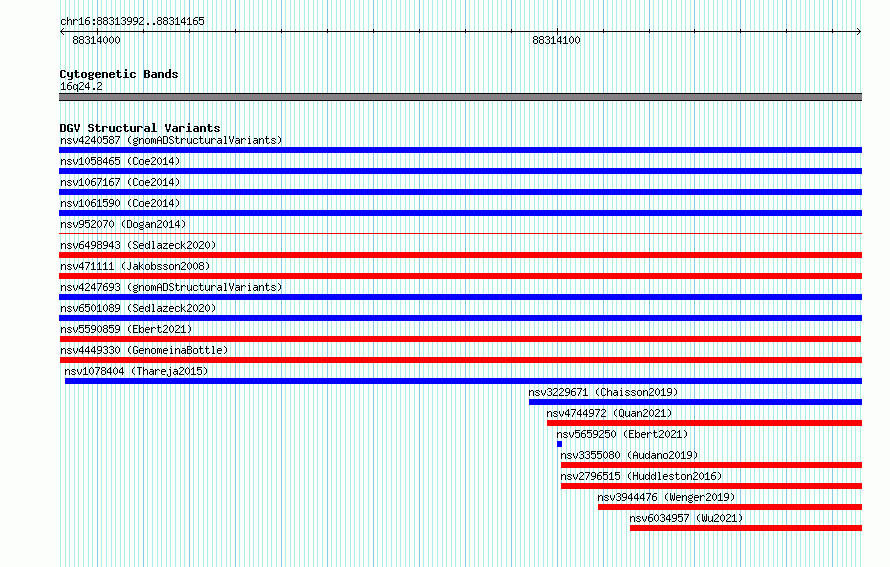Screen dimensions: 890x567
Task: Click the blue bar of nsv1067167
Action: pyautogui.click(x=460, y=192)
